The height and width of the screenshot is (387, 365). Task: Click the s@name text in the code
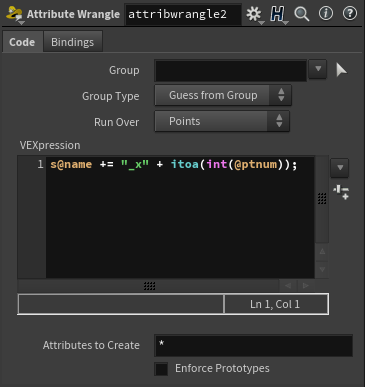coord(71,164)
